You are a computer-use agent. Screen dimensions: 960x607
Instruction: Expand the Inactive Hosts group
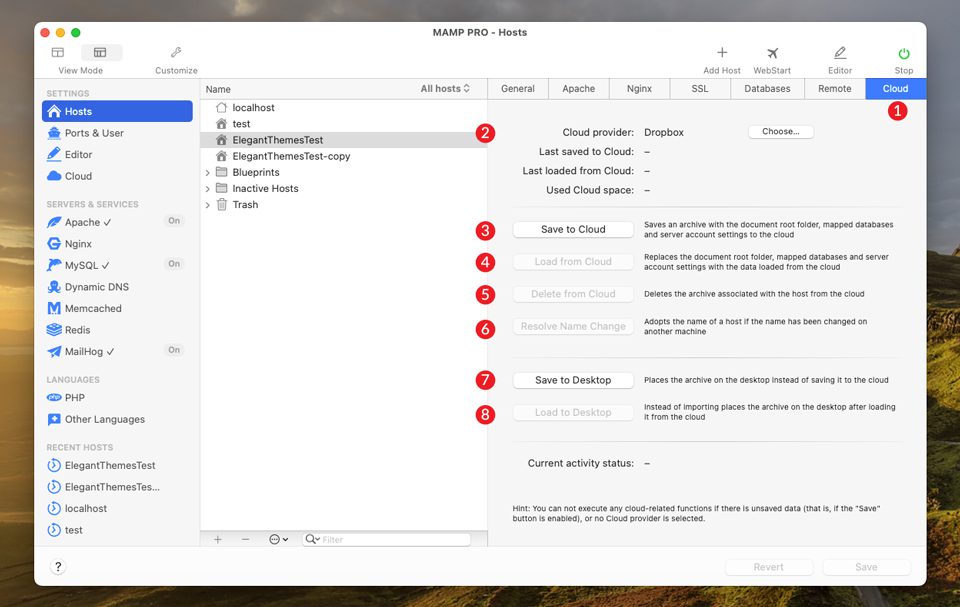(207, 188)
